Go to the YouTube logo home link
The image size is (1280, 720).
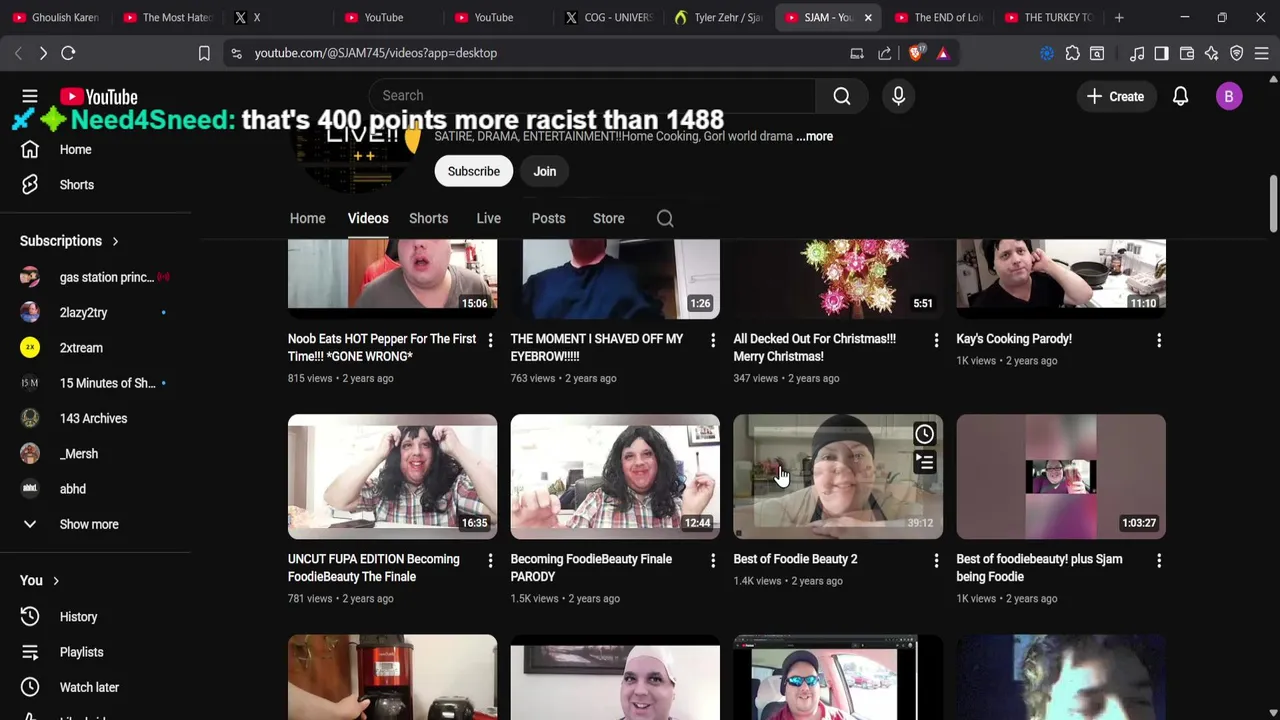98,97
